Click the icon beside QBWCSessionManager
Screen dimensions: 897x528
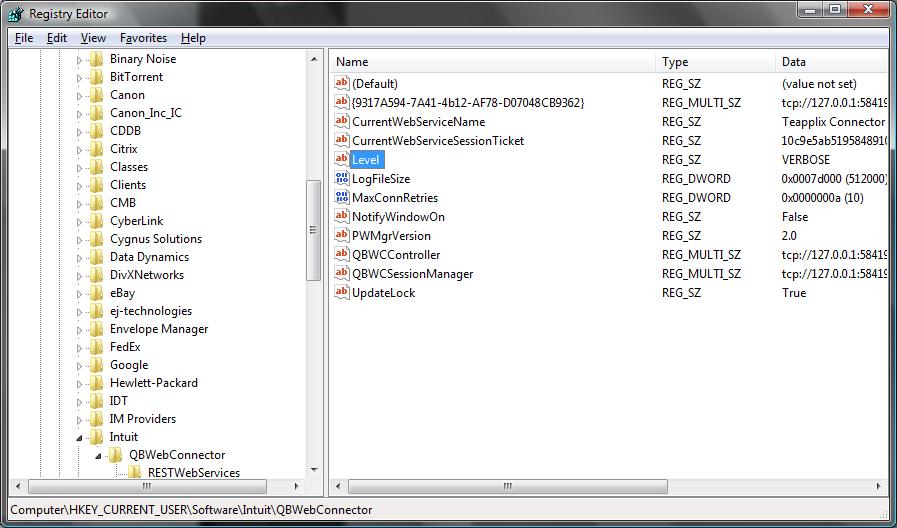click(342, 273)
